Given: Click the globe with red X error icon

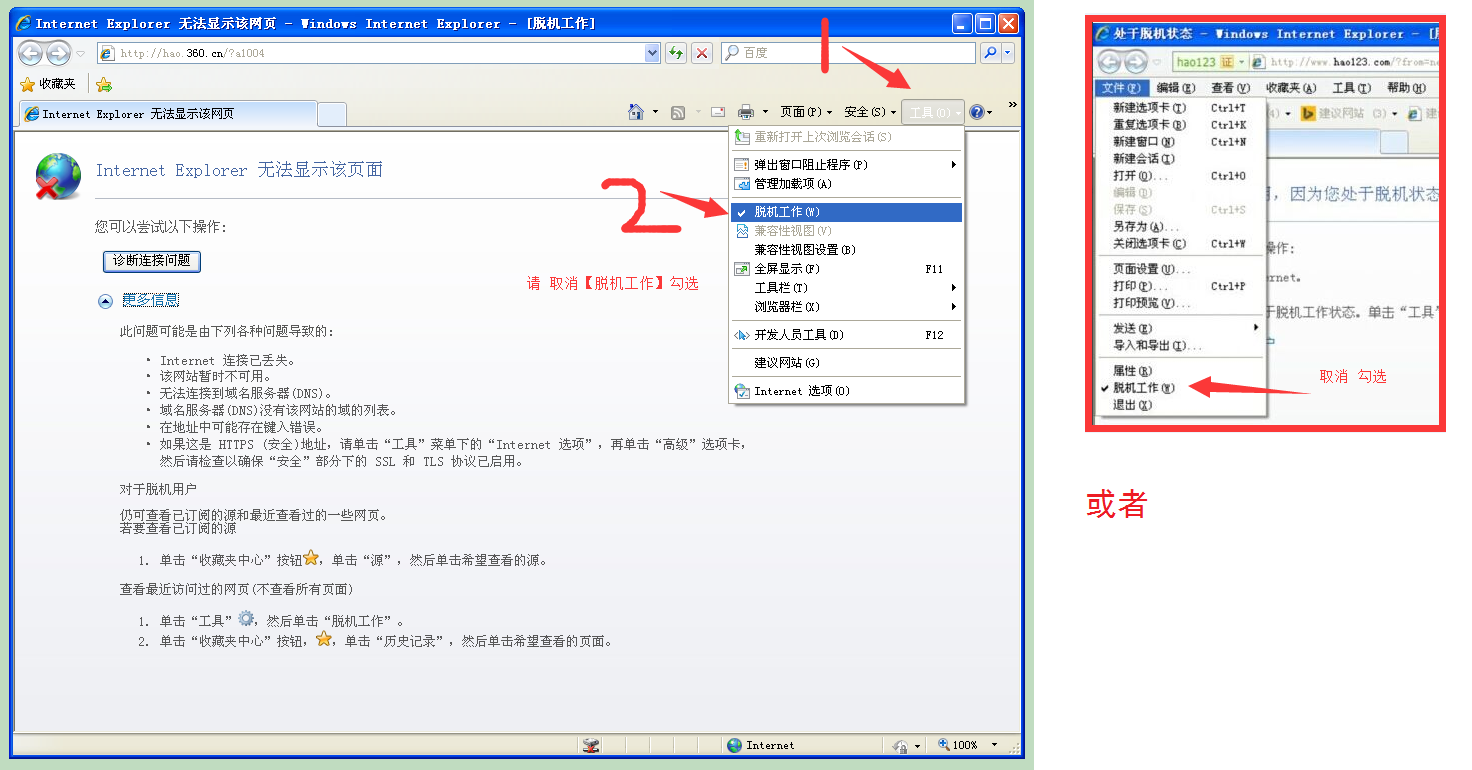Looking at the screenshot, I should pyautogui.click(x=58, y=176).
